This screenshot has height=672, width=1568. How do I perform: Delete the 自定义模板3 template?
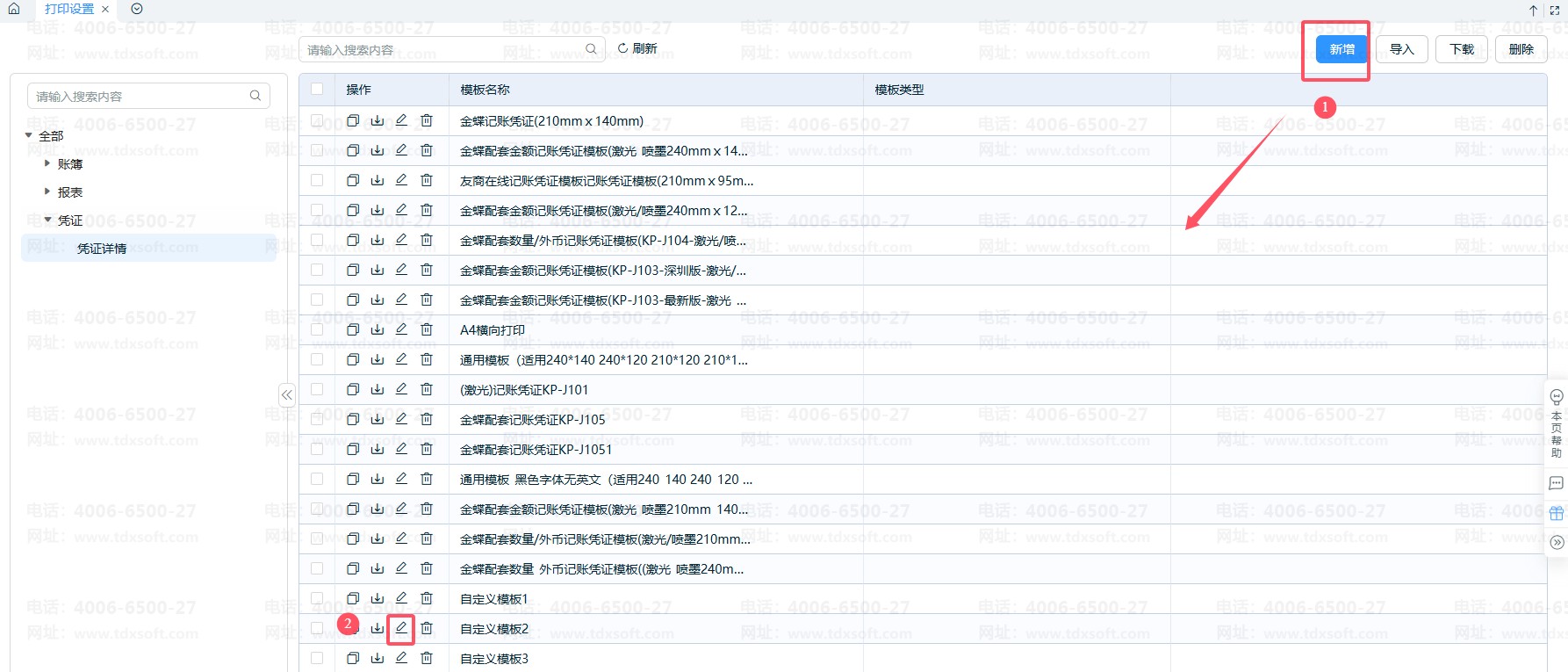click(x=427, y=657)
